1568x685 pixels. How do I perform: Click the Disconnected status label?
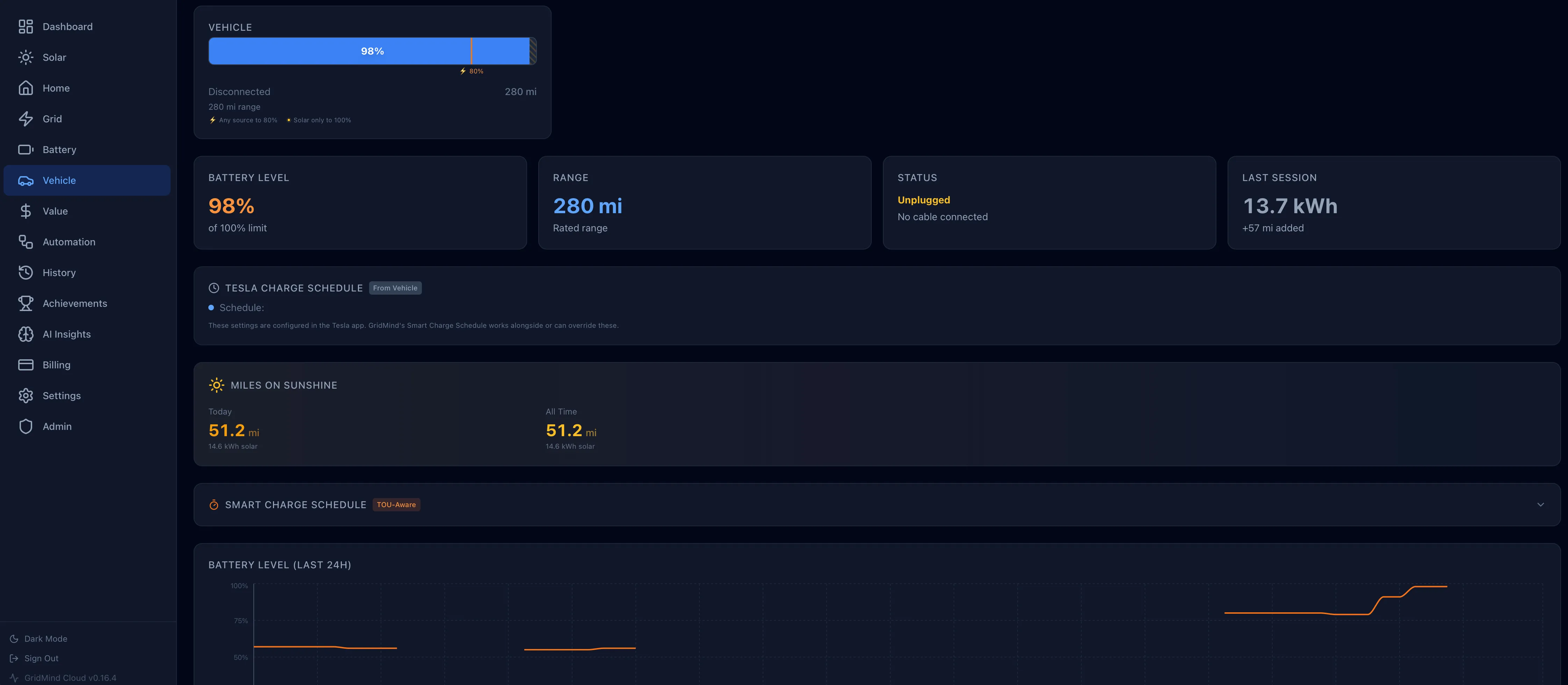(x=239, y=91)
